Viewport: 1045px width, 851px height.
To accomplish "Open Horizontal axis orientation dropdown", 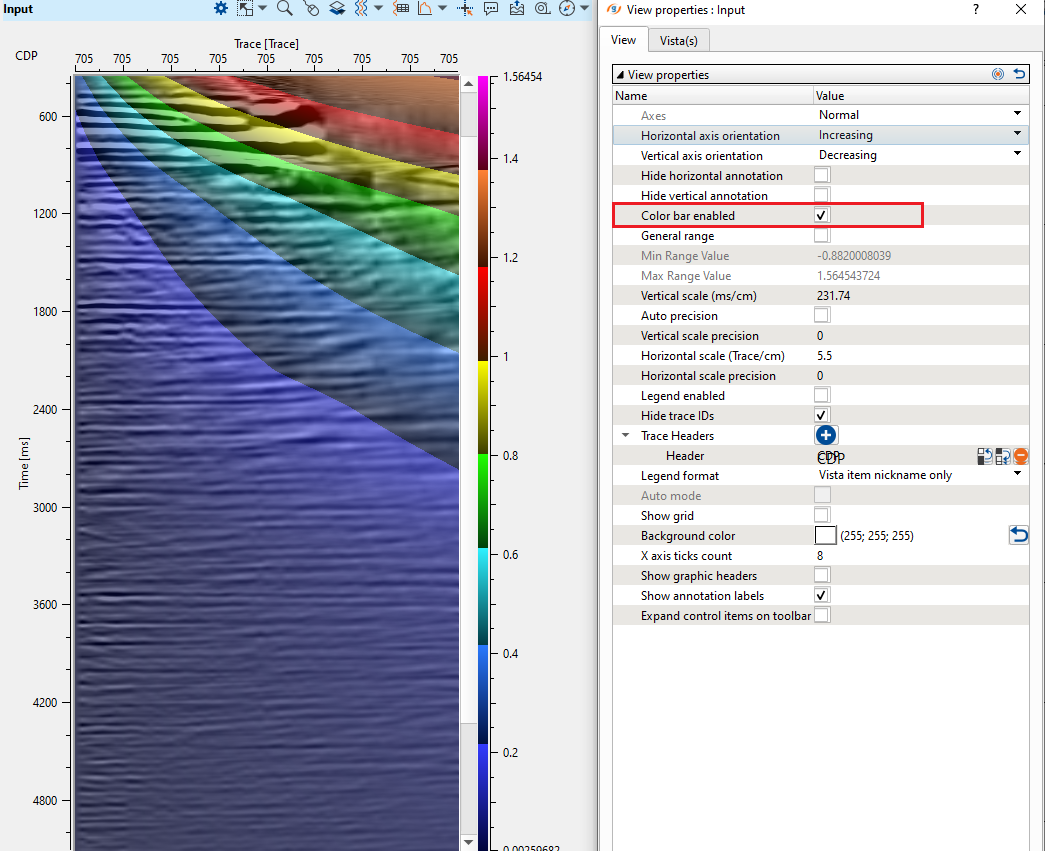I will click(x=1017, y=134).
